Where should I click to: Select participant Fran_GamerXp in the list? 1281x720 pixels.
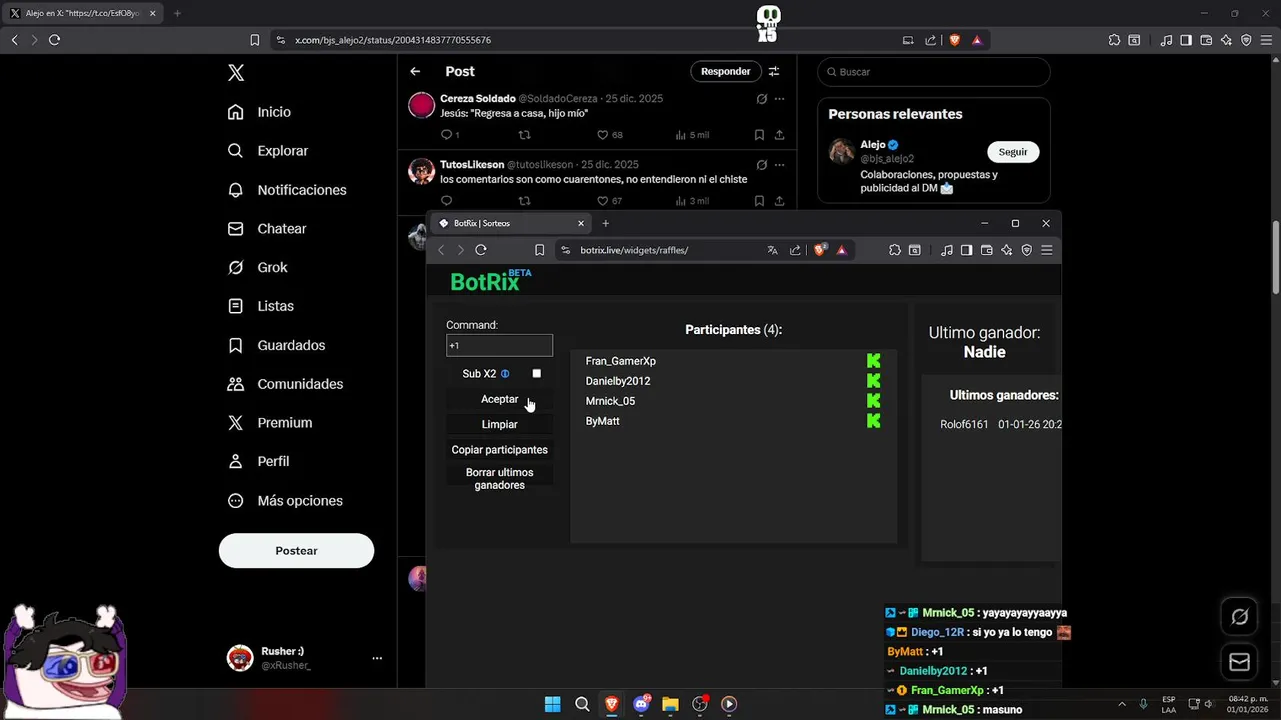pyautogui.click(x=621, y=361)
